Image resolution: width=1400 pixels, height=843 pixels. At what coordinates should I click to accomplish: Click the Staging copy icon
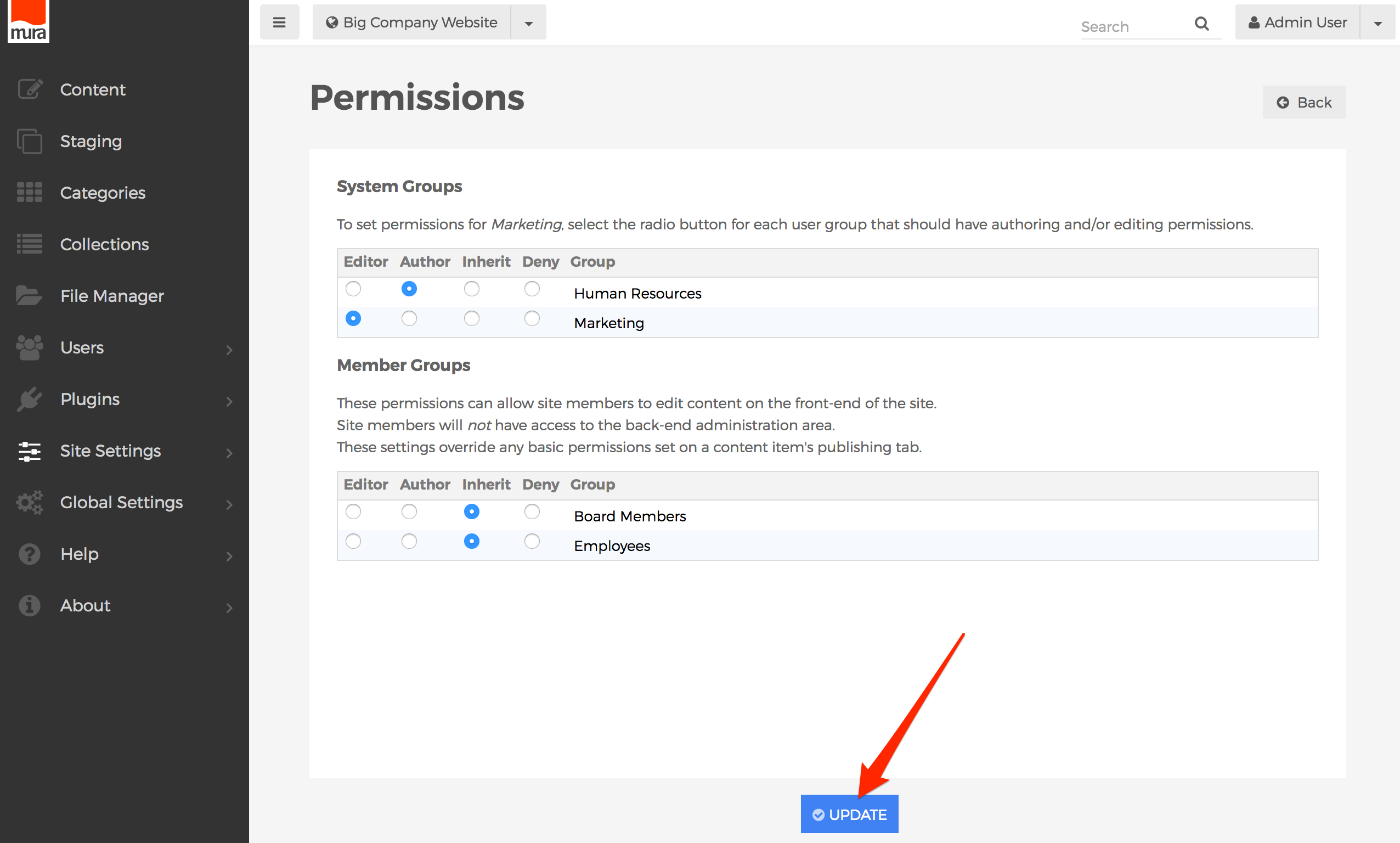pos(30,141)
